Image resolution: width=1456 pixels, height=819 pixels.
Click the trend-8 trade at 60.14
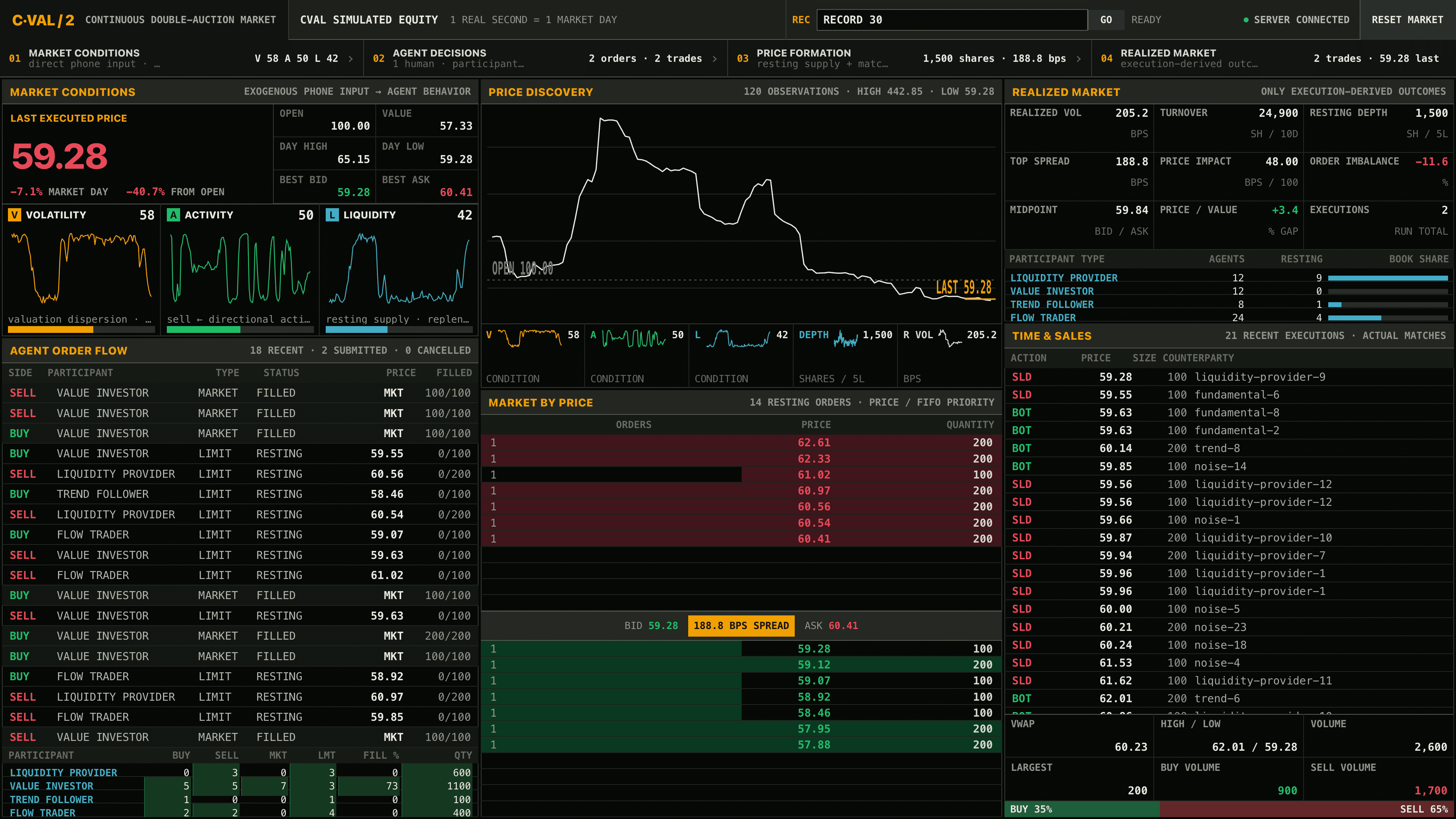[x=1229, y=448]
